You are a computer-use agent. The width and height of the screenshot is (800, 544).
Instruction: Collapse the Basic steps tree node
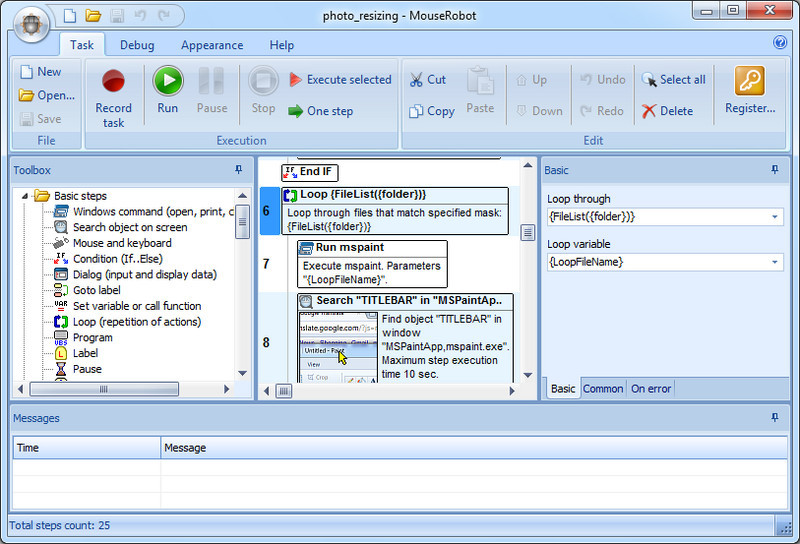(27, 196)
